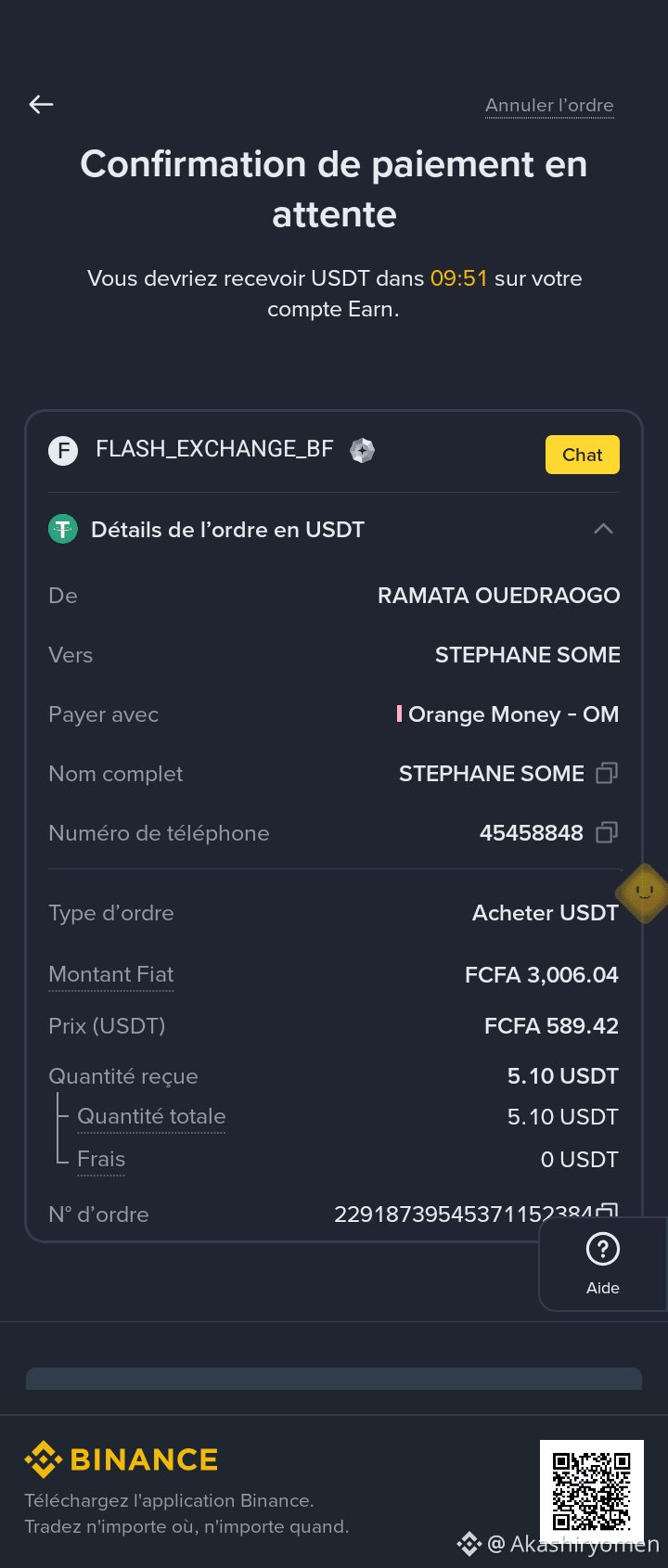Open seller profile FLASH_EXCHANGE_BF
Viewport: 668px width, 1568px height.
pyautogui.click(x=214, y=449)
